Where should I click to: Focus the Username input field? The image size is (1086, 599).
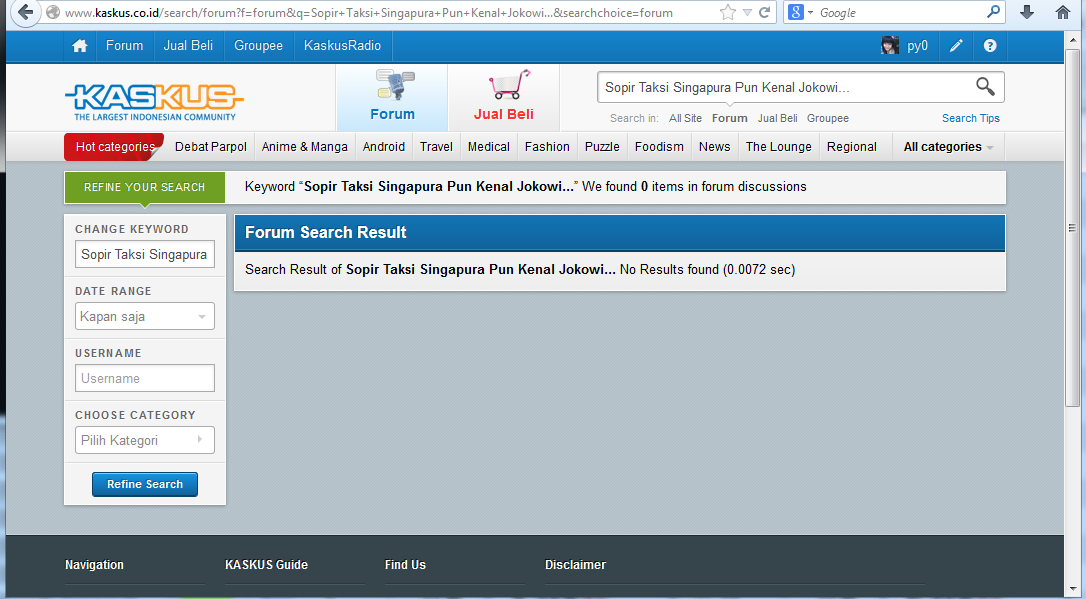pyautogui.click(x=145, y=378)
